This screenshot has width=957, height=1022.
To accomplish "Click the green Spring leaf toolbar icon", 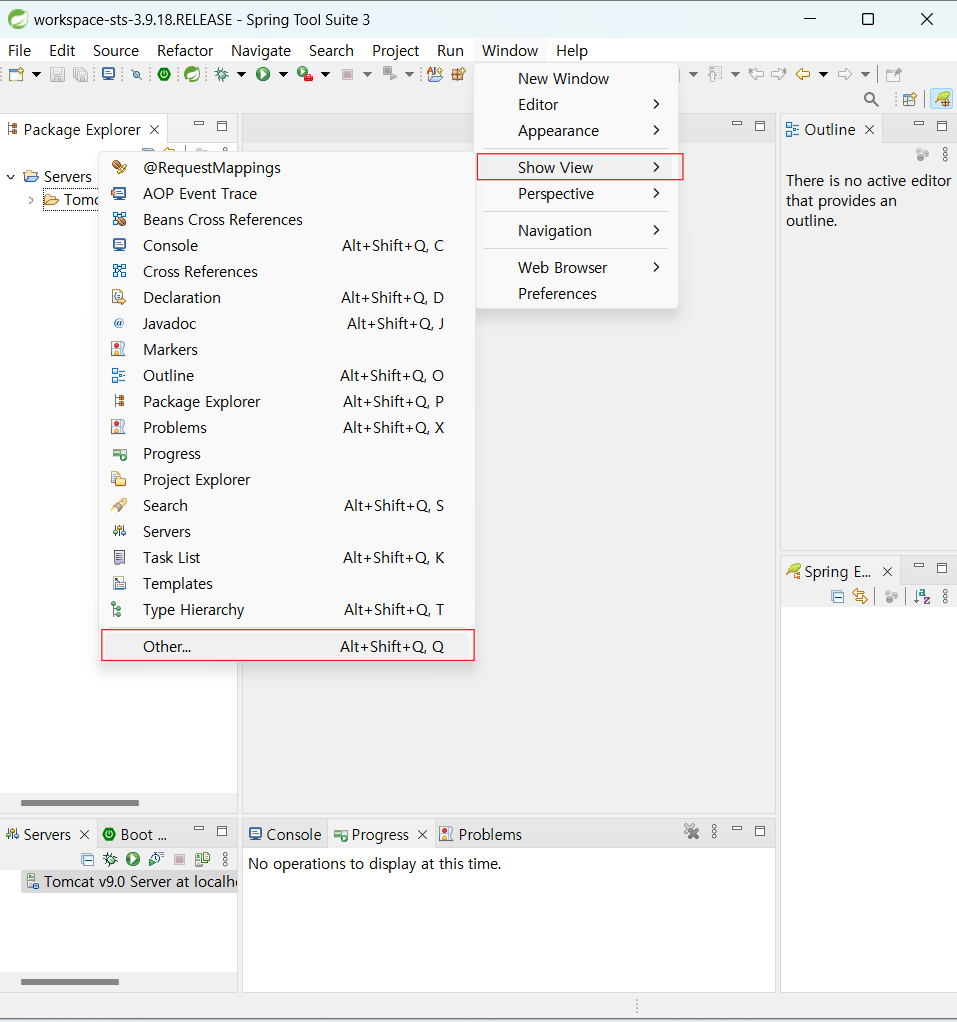I will click(x=192, y=74).
